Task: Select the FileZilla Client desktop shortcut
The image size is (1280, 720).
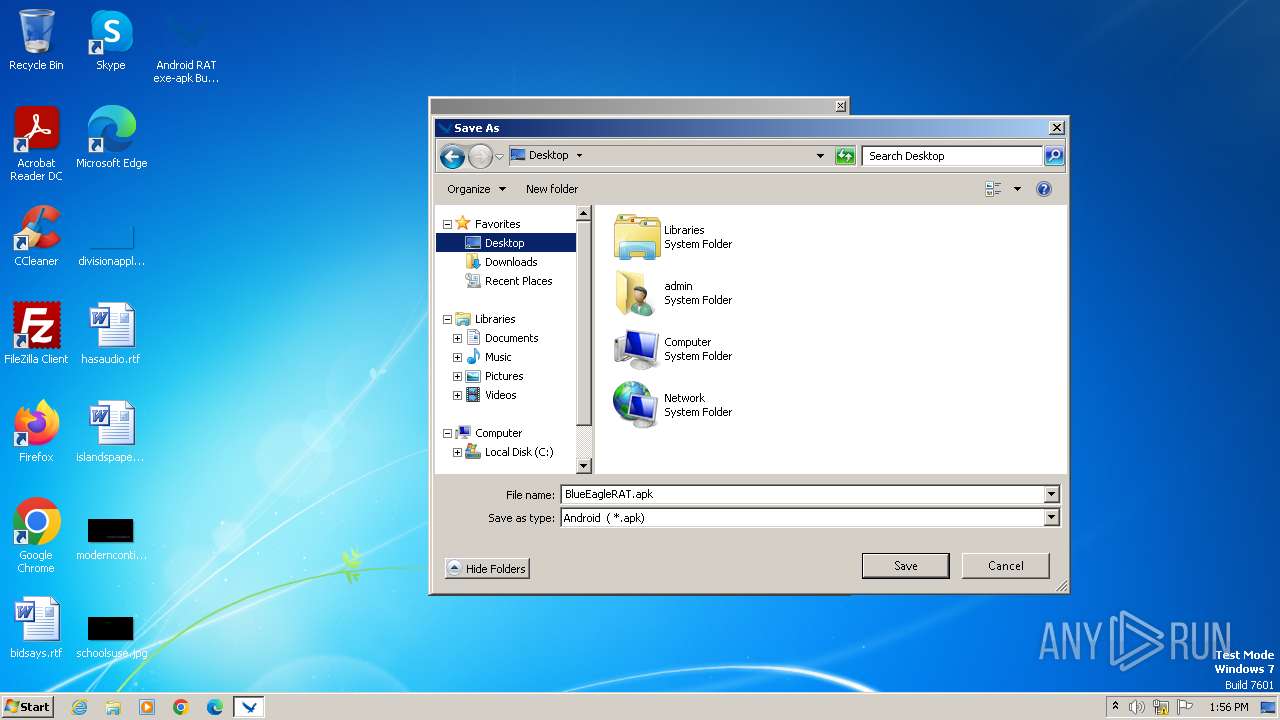Action: click(36, 334)
